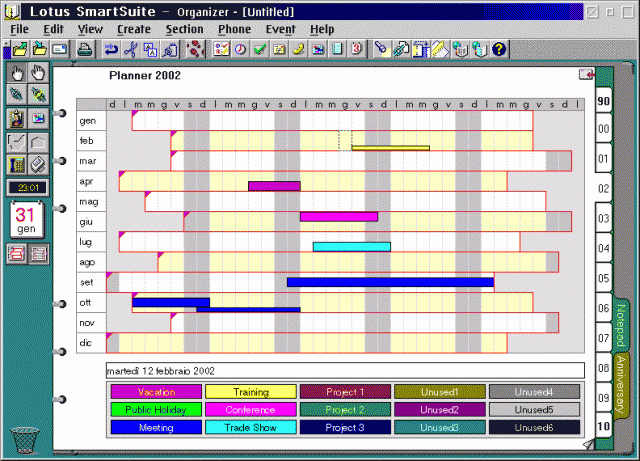Click the Paste clipboard toolbar icon
This screenshot has width=640, height=461.
(170, 49)
